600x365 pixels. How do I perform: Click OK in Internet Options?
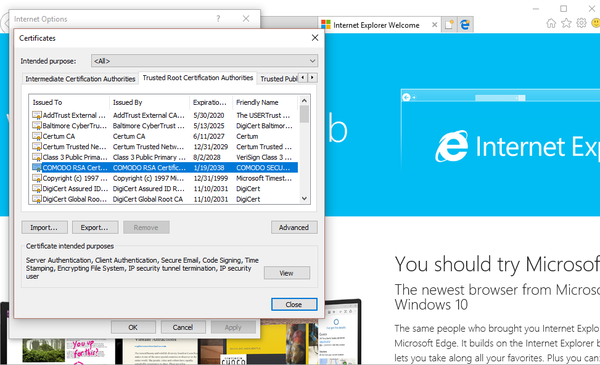pyautogui.click(x=133, y=328)
